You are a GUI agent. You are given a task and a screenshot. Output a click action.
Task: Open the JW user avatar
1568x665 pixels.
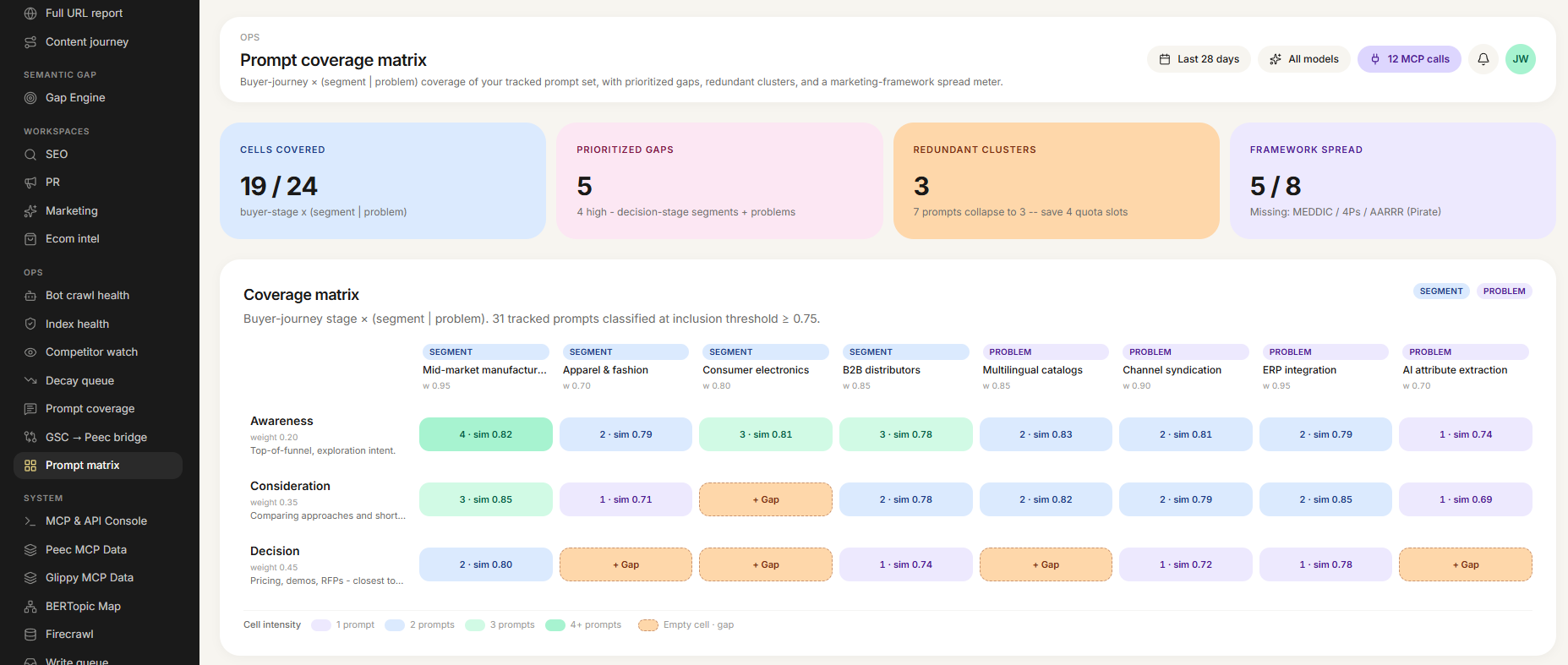point(1520,59)
